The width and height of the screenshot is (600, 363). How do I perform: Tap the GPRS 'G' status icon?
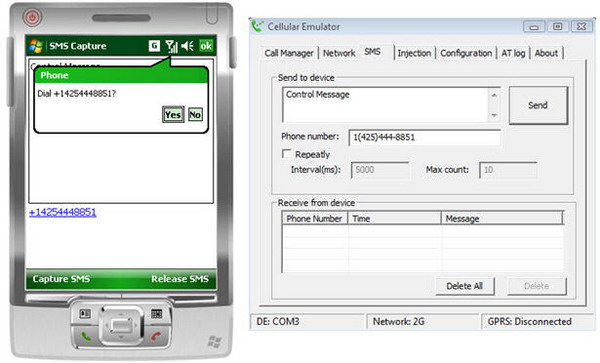154,46
